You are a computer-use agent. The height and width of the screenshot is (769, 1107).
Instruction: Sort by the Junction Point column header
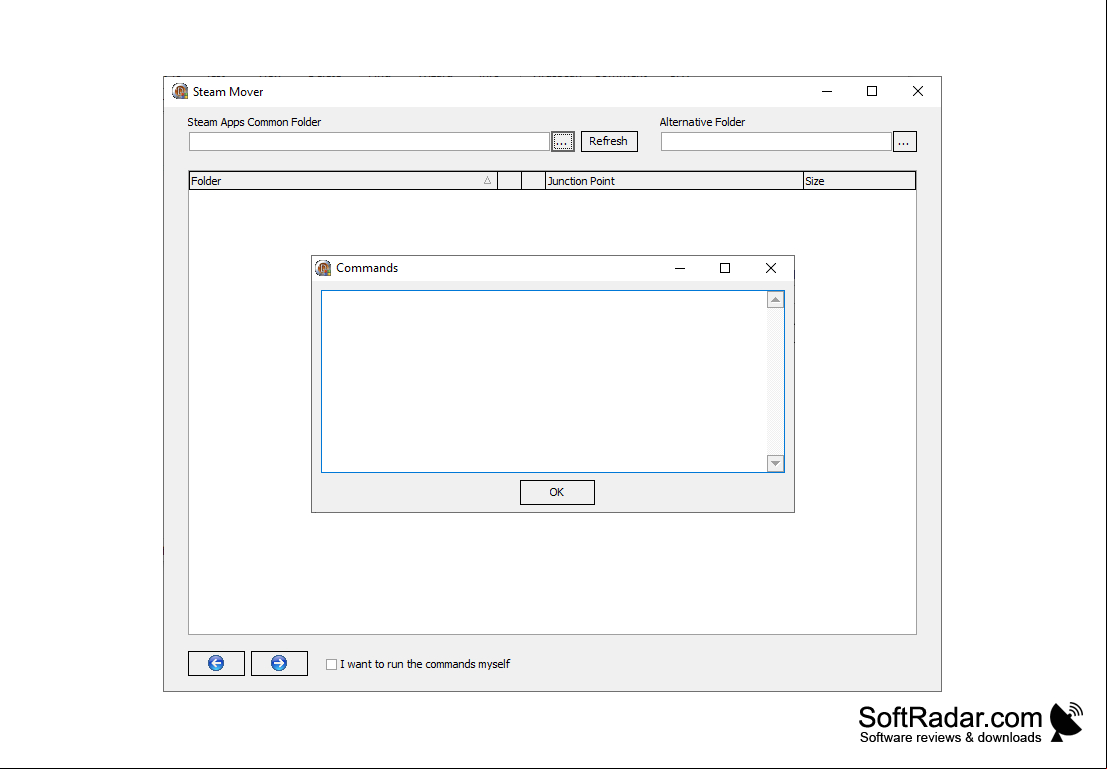(674, 181)
